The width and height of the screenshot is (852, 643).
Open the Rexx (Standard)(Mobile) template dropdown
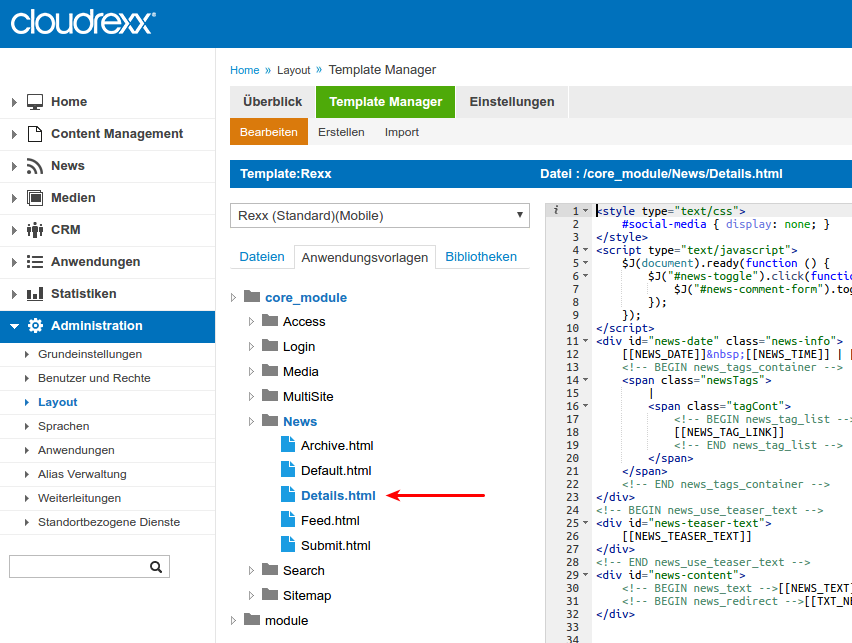pyautogui.click(x=380, y=216)
